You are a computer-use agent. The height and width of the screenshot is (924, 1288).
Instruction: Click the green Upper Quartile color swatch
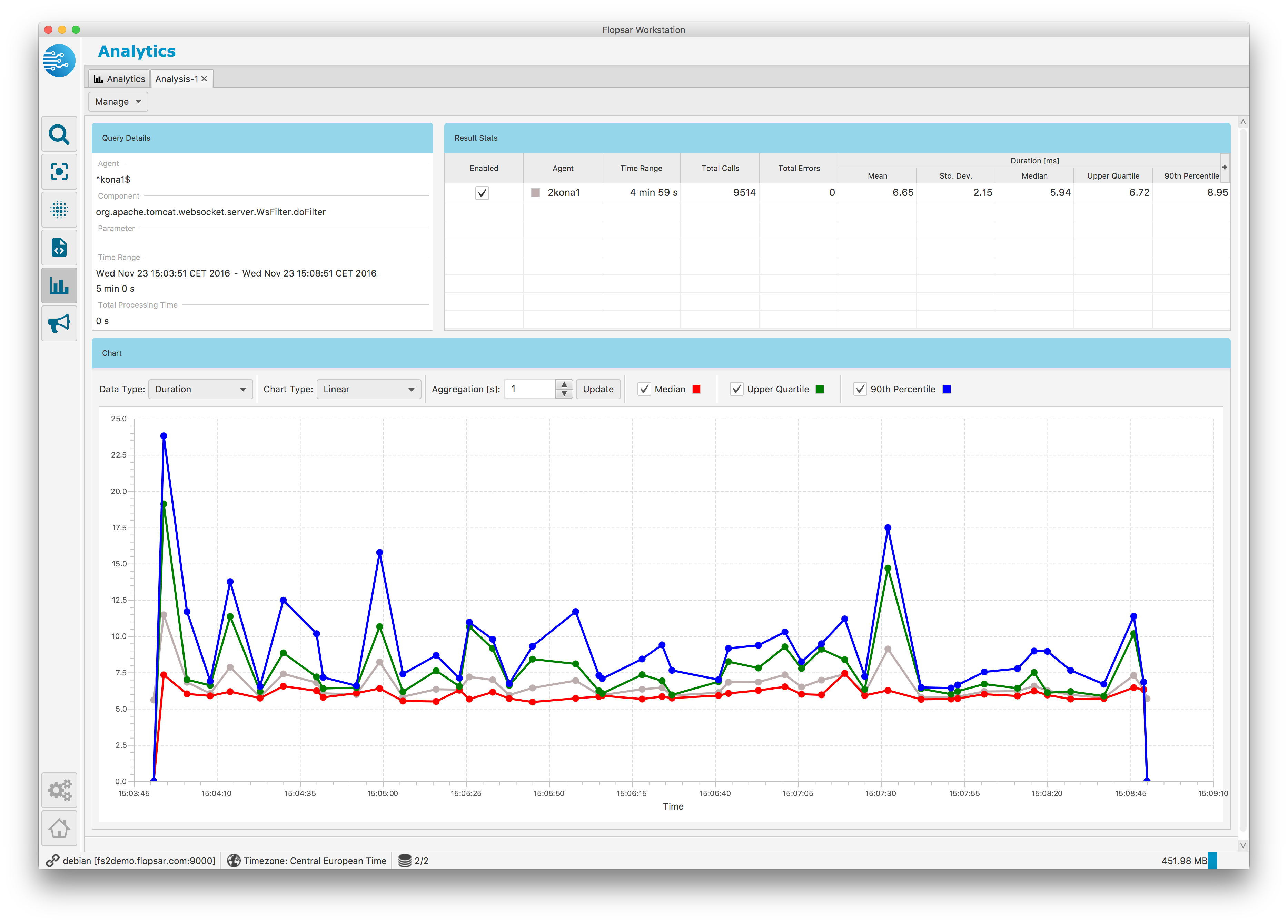coord(820,389)
